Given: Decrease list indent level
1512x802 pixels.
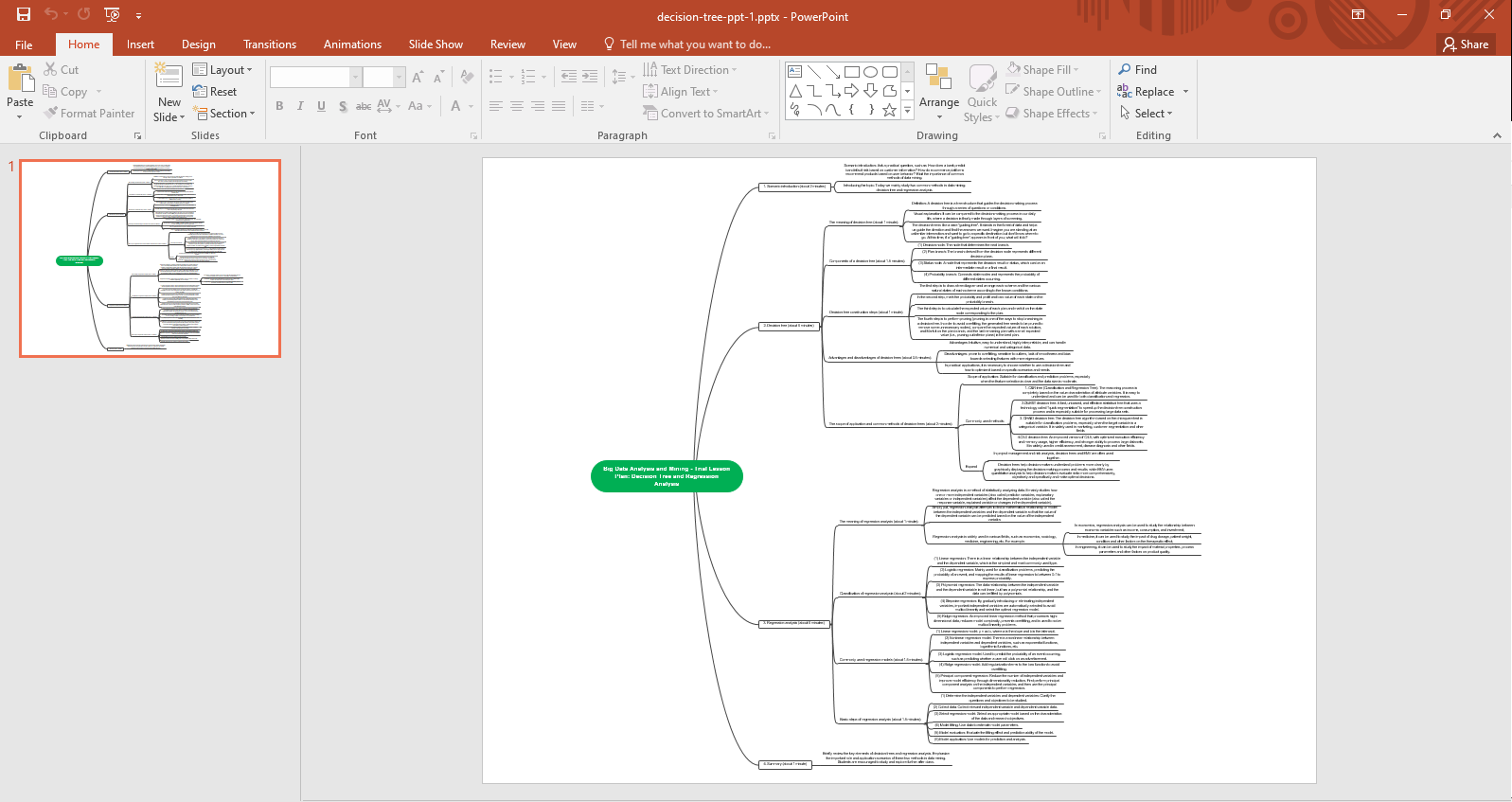Looking at the screenshot, I should 569,77.
